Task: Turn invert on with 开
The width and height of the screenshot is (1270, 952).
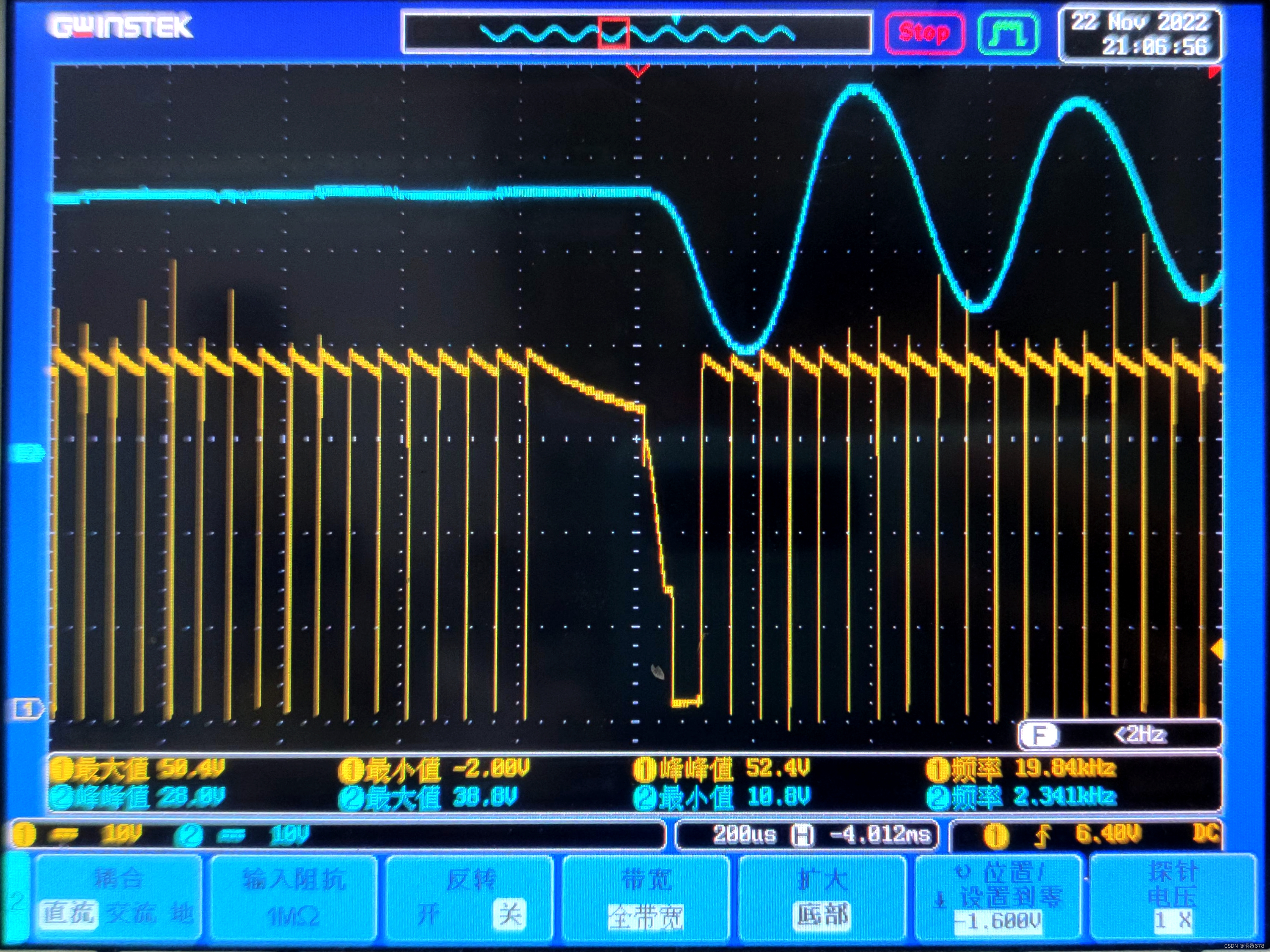Action: [x=428, y=915]
